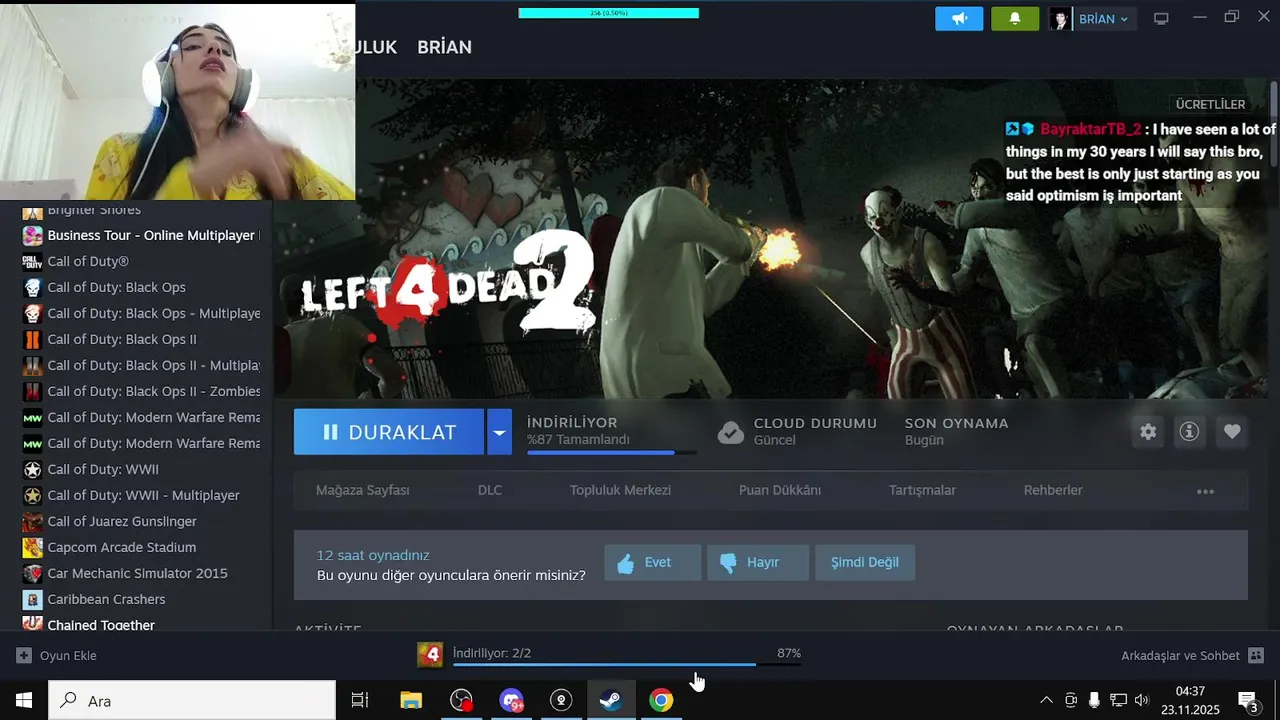Viewport: 1280px width, 720px height.
Task: Open Task View on taskbar
Action: coord(360,700)
